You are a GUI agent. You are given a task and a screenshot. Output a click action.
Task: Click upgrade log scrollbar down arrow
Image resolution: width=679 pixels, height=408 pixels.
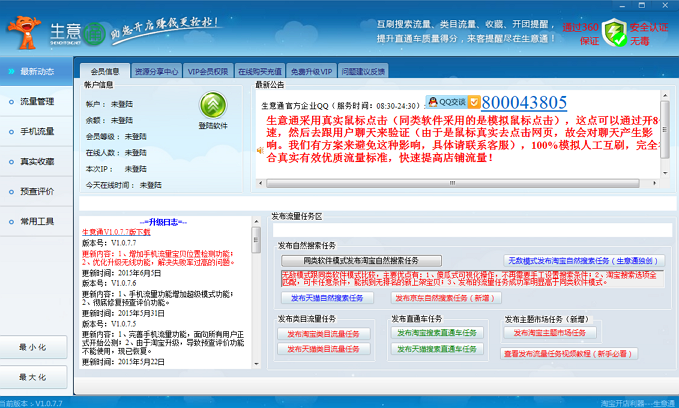click(256, 363)
